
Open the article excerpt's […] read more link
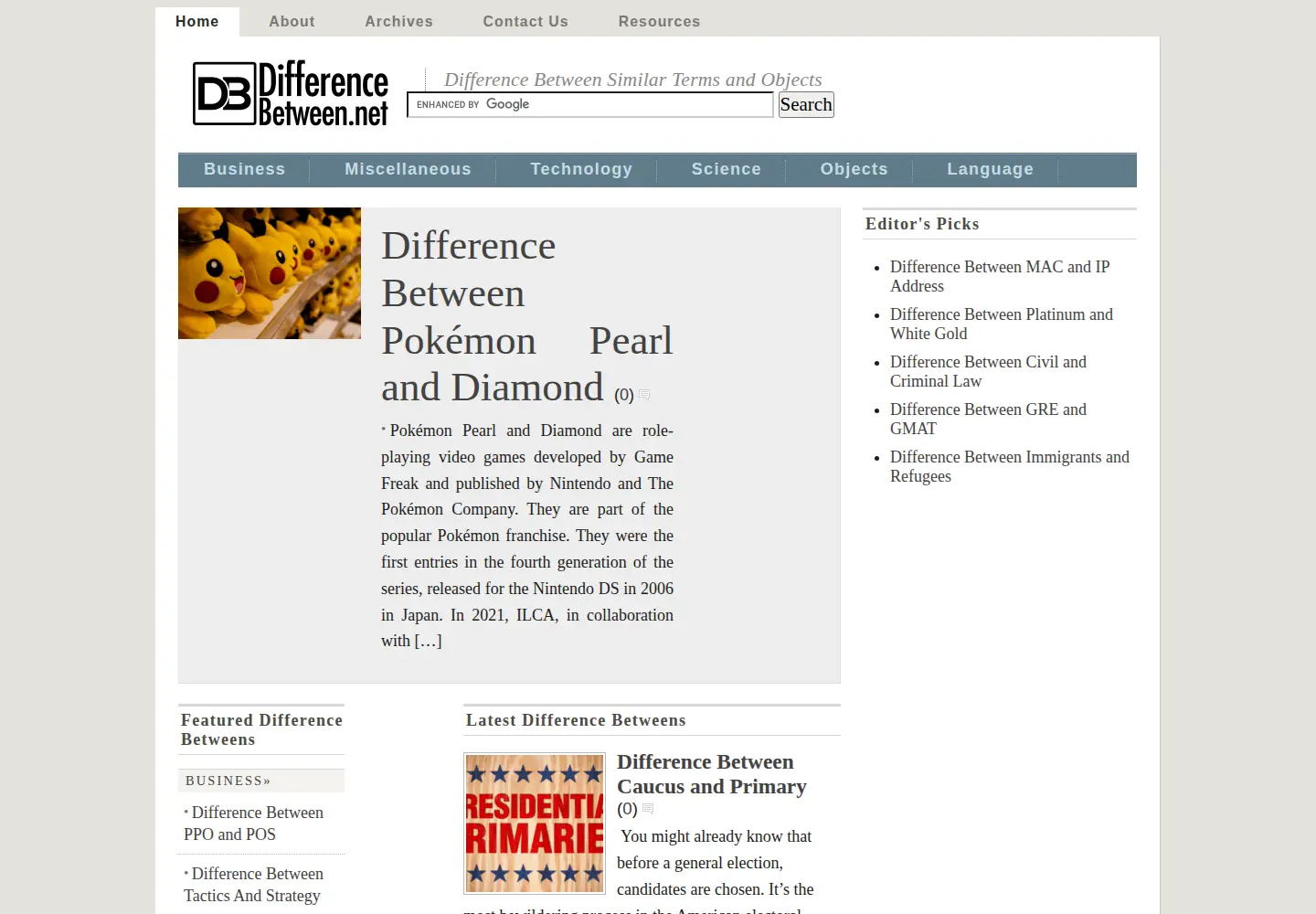pyautogui.click(x=428, y=641)
